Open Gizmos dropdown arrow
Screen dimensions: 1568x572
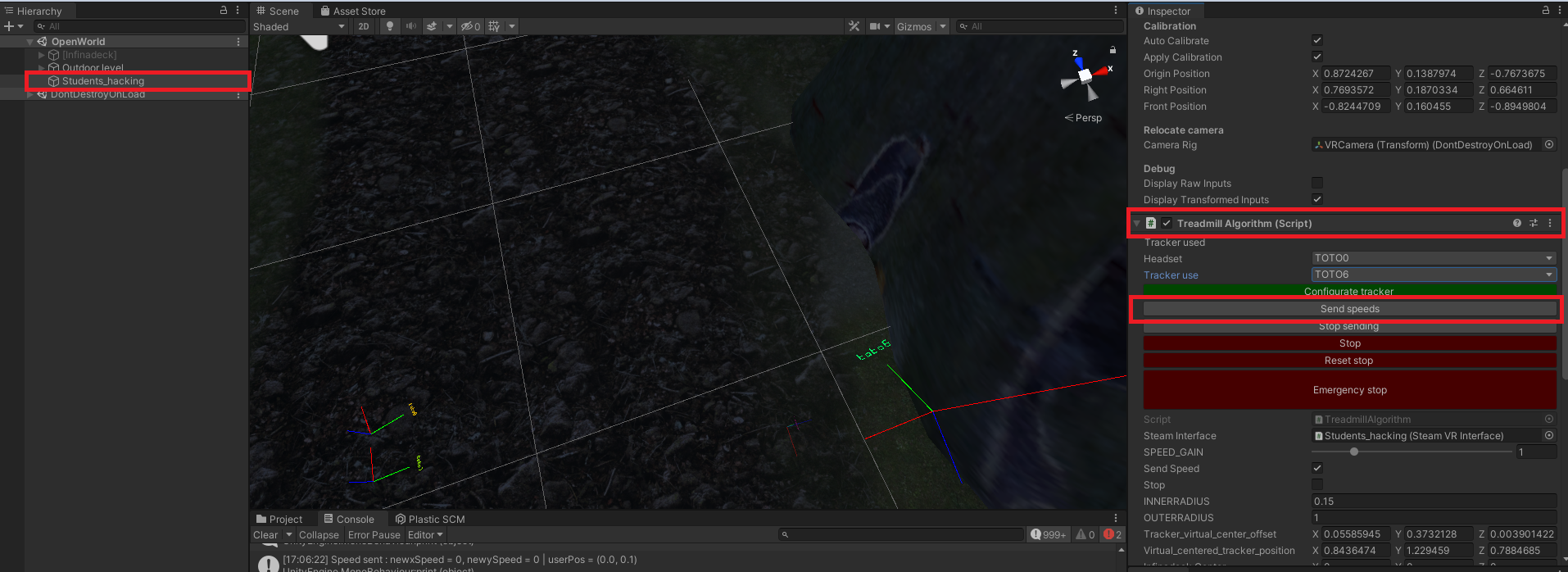(x=943, y=26)
